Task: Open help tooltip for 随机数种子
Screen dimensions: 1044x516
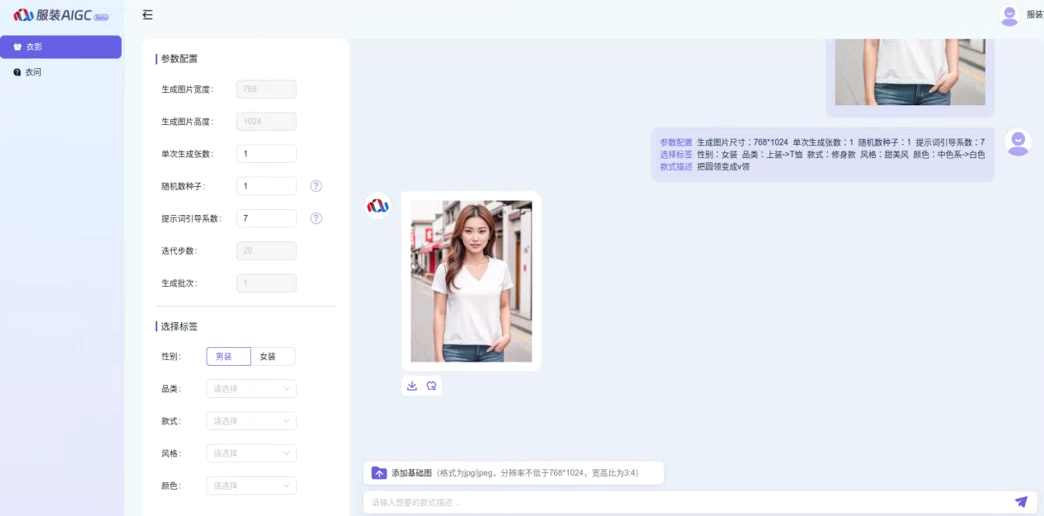Action: click(316, 186)
